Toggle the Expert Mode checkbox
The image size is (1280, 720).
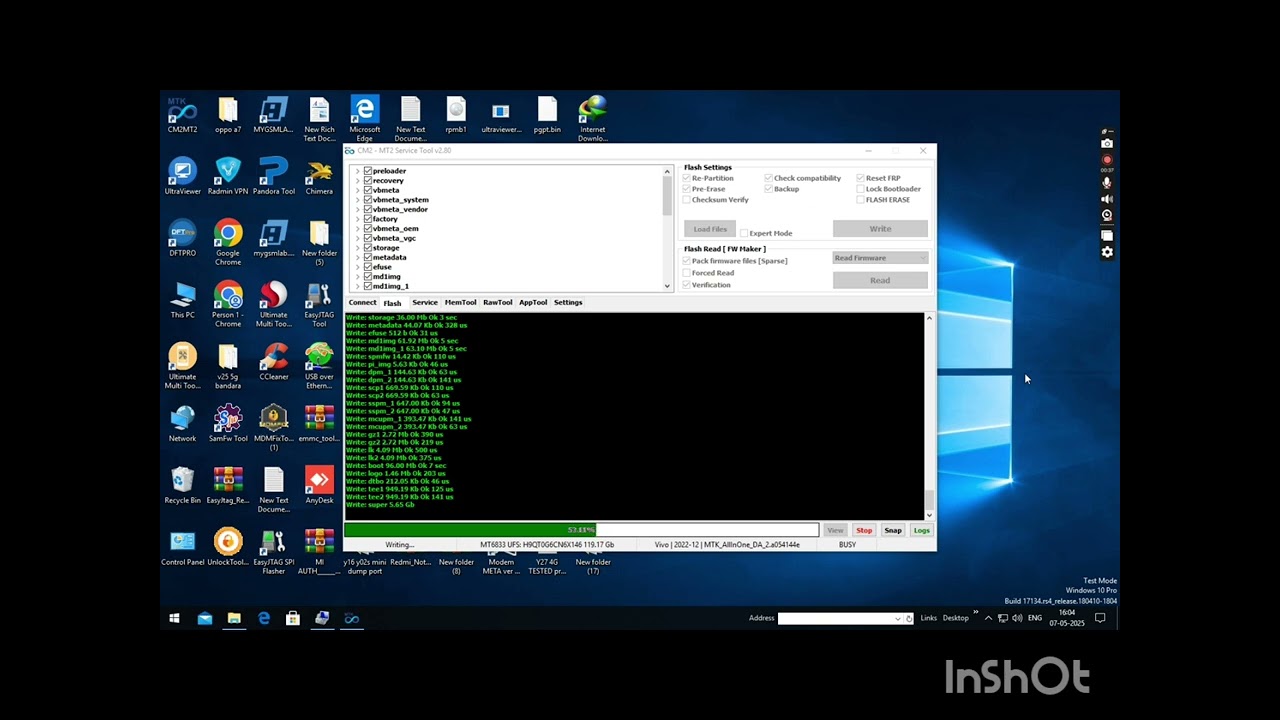point(744,233)
